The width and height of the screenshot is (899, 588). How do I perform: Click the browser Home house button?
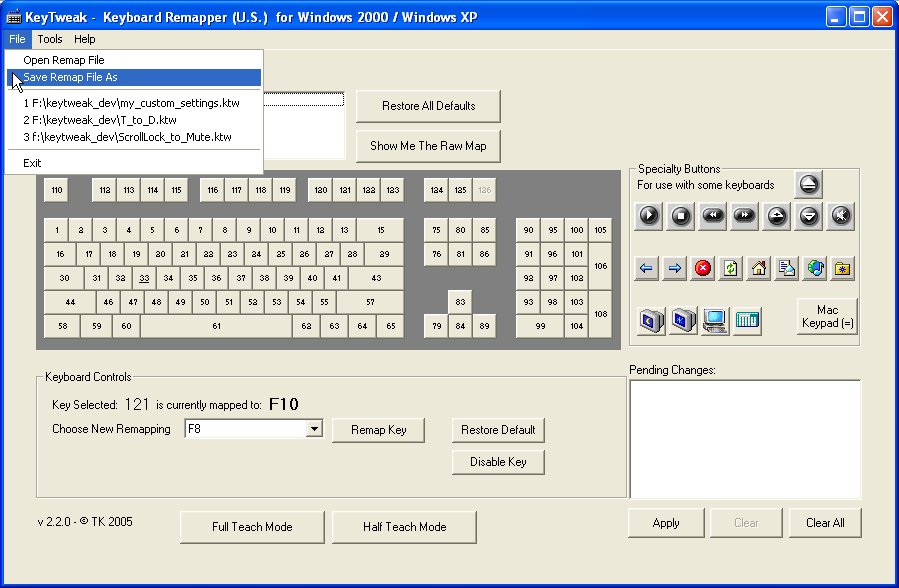point(759,268)
